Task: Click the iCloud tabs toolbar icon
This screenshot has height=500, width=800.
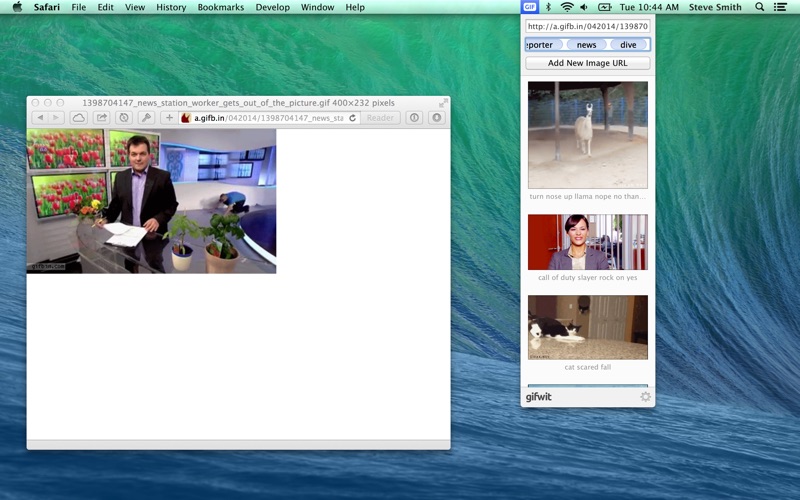Action: point(79,118)
